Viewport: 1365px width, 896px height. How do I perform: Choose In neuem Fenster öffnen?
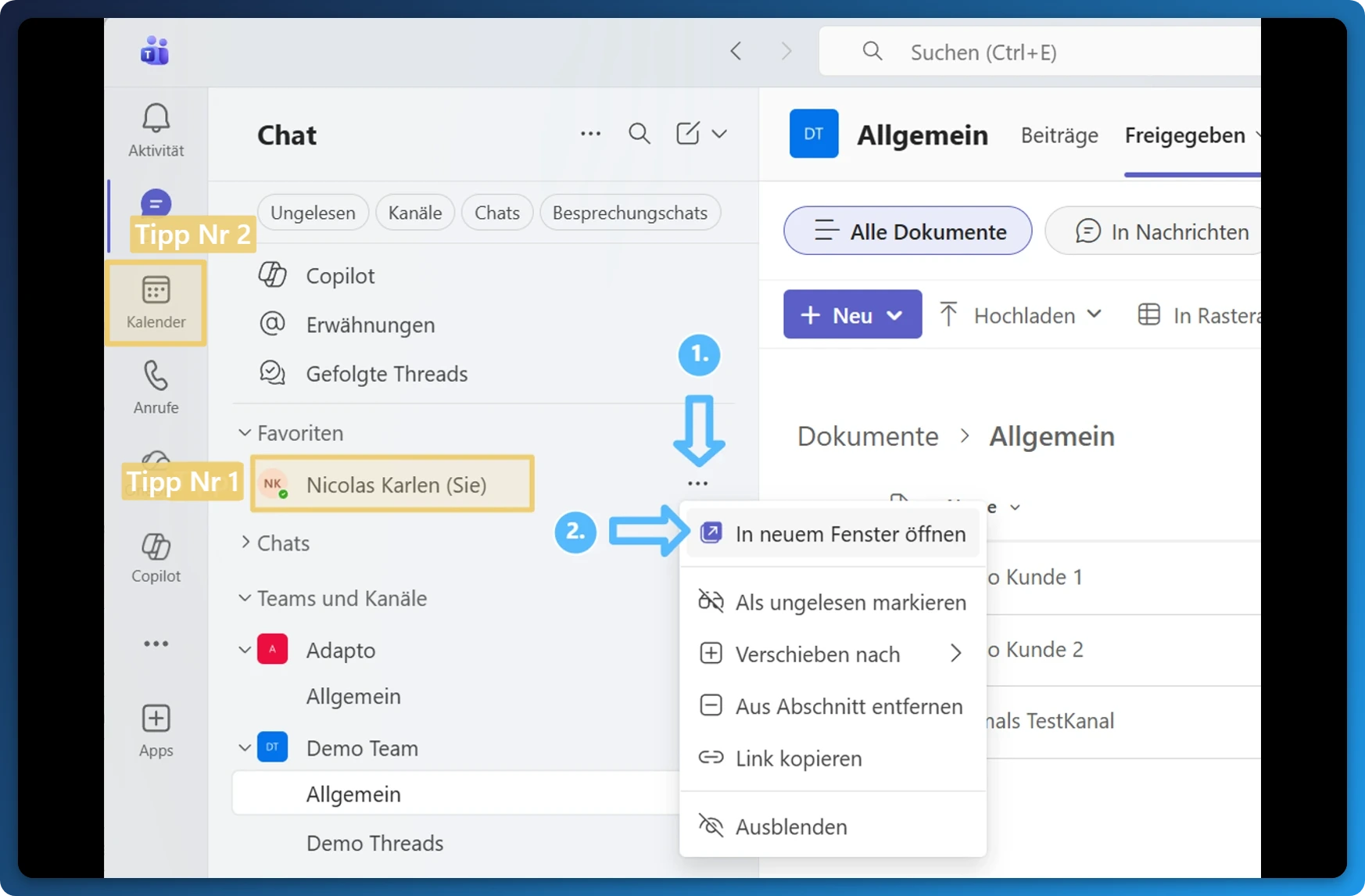pyautogui.click(x=832, y=534)
